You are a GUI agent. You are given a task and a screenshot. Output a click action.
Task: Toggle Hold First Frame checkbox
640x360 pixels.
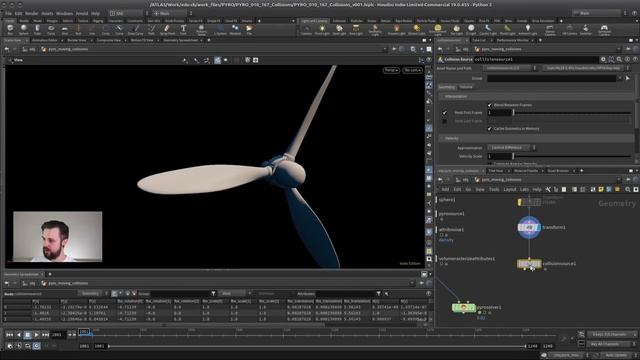(444, 113)
